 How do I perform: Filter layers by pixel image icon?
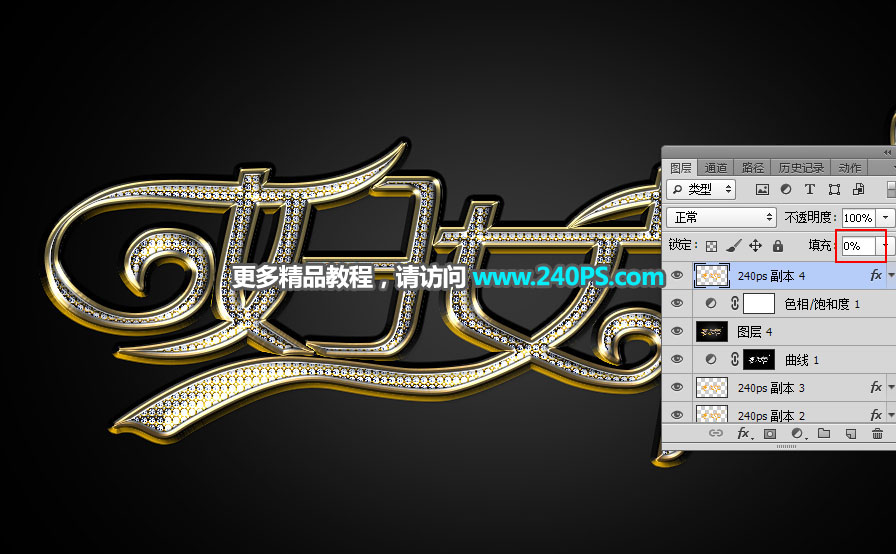pos(762,190)
